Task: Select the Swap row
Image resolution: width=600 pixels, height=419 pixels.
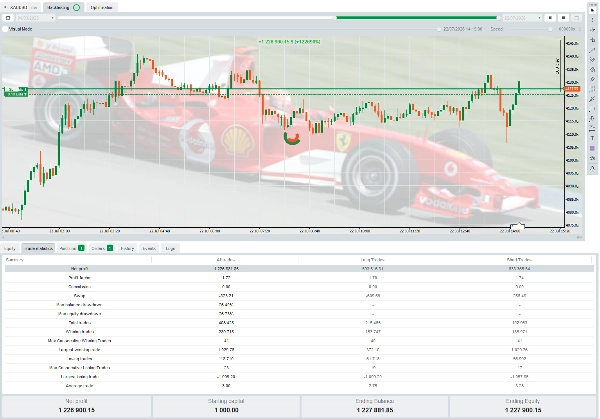Action: click(299, 295)
